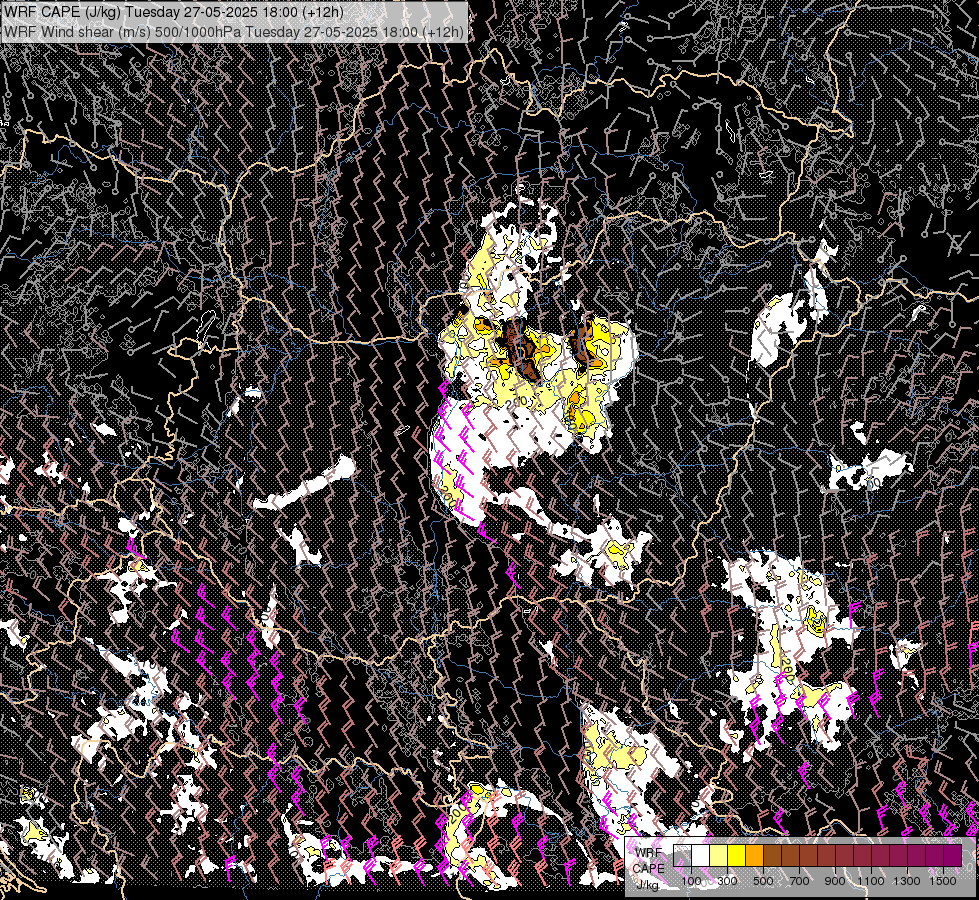Click the legend value "1500"

(x=943, y=881)
